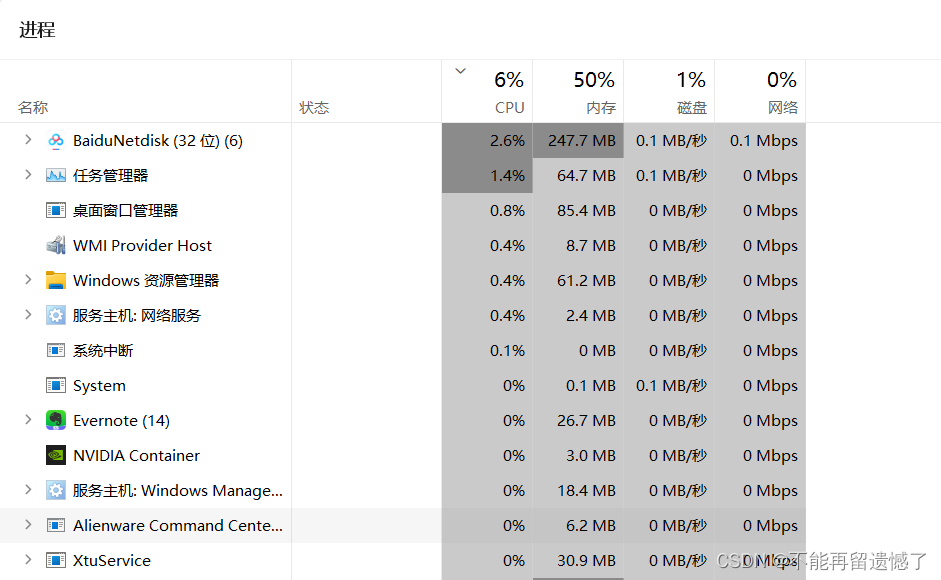Image resolution: width=941 pixels, height=580 pixels.
Task: Click the WMI Provider Host icon
Action: pyautogui.click(x=56, y=246)
